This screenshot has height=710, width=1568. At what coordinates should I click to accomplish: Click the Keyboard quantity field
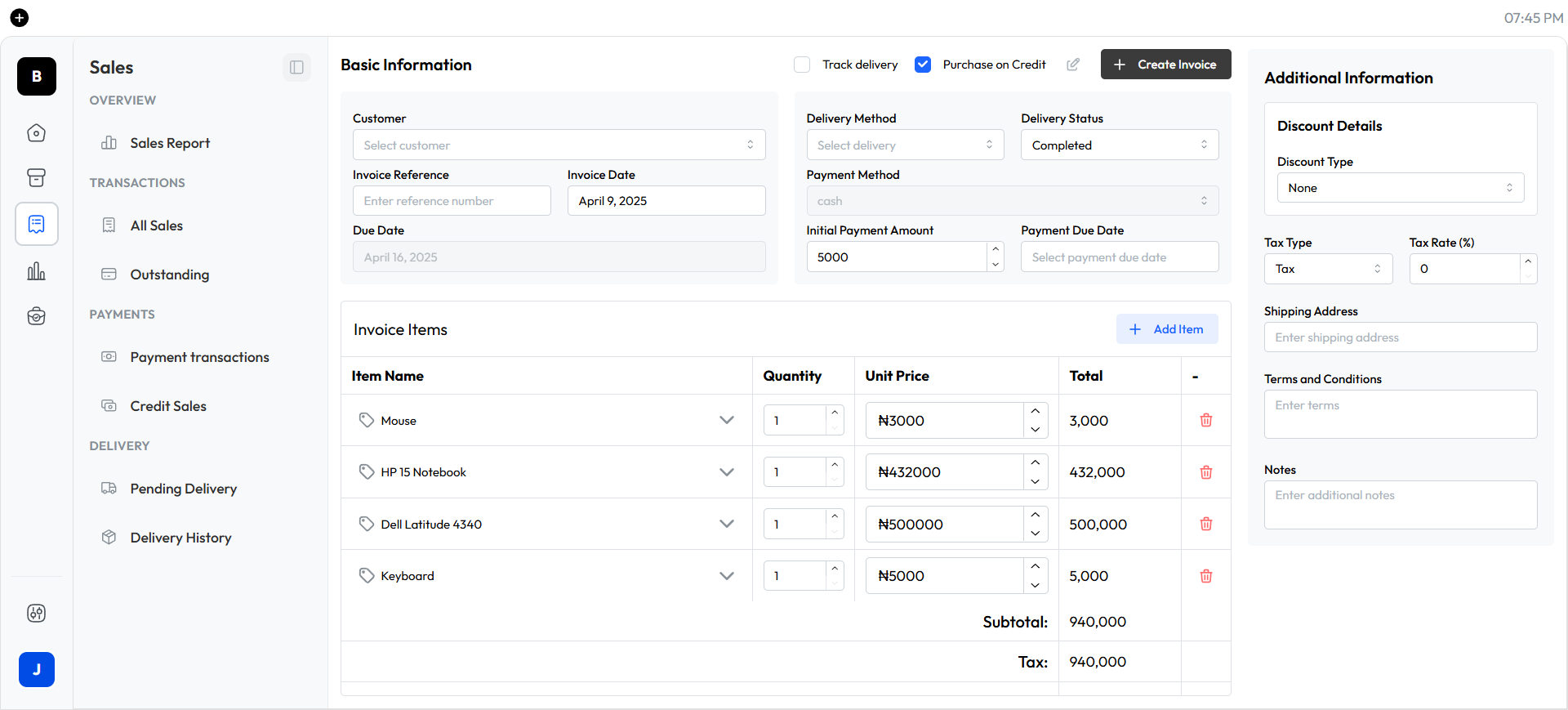[795, 576]
